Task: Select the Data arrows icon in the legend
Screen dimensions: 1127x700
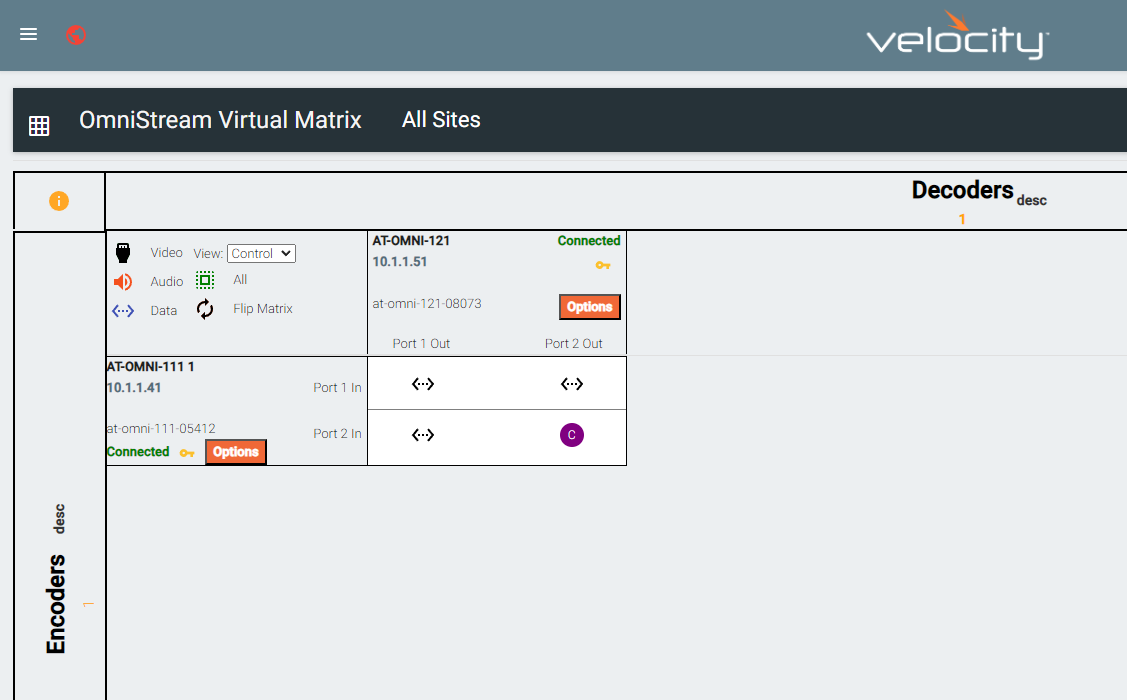Action: pos(123,311)
